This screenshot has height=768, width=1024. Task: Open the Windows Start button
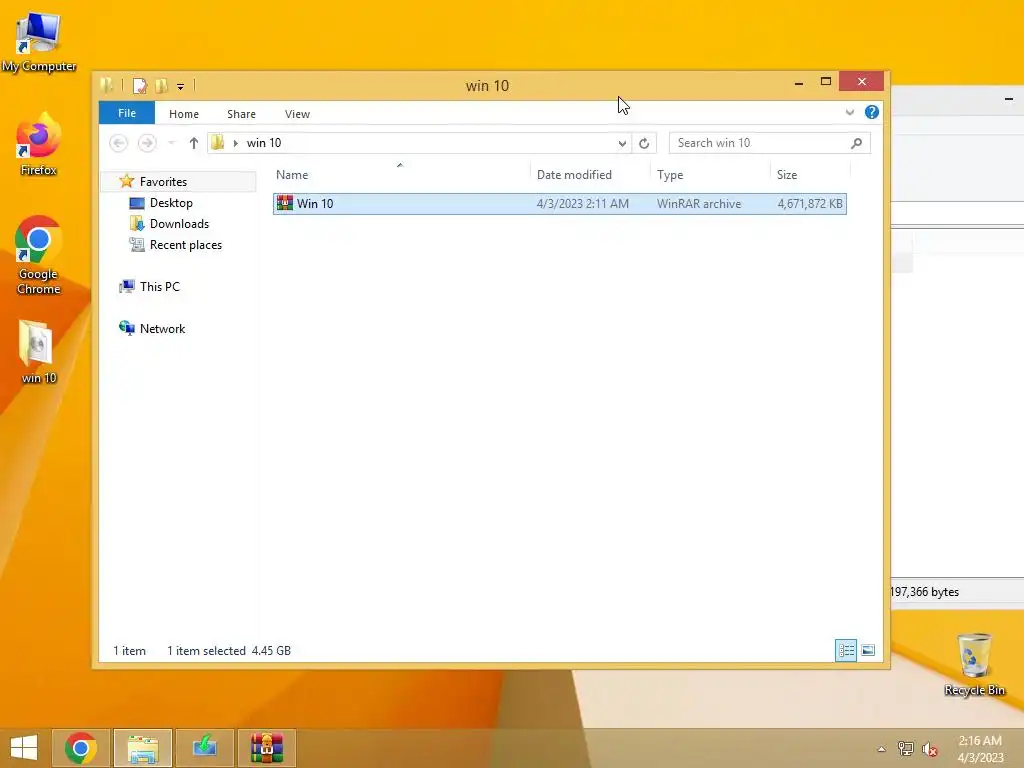pos(24,748)
